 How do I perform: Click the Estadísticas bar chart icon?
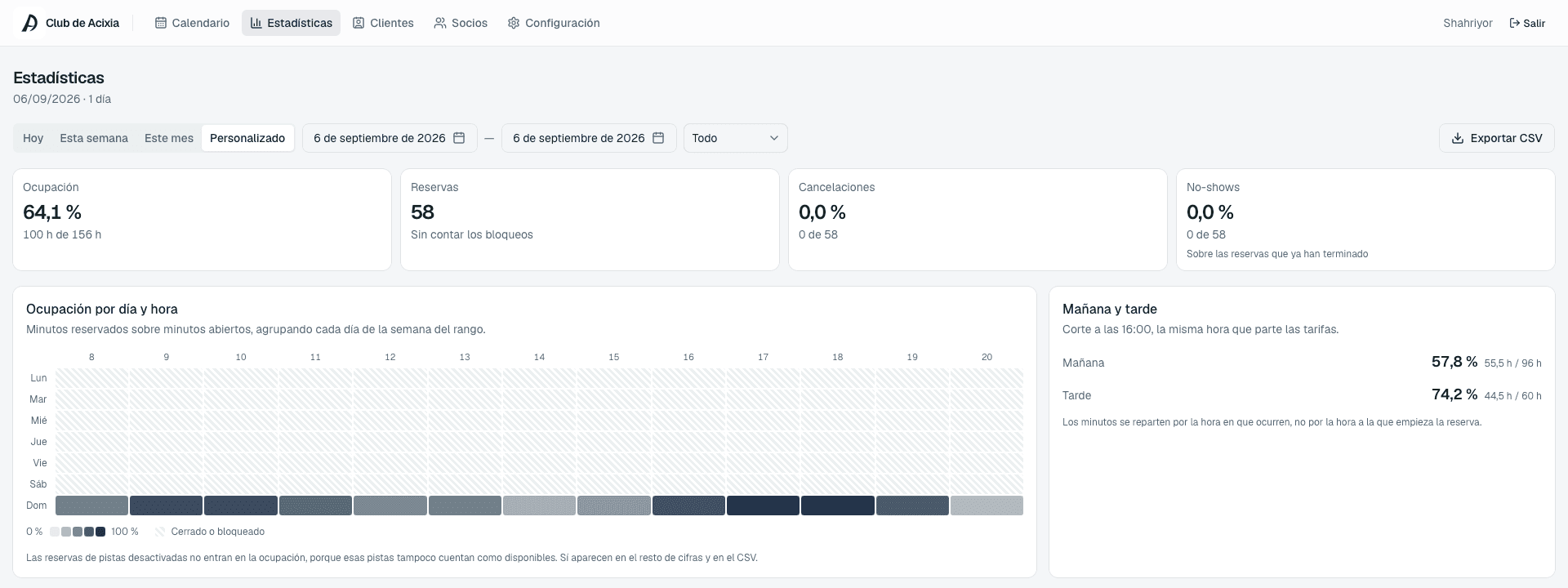tap(256, 23)
